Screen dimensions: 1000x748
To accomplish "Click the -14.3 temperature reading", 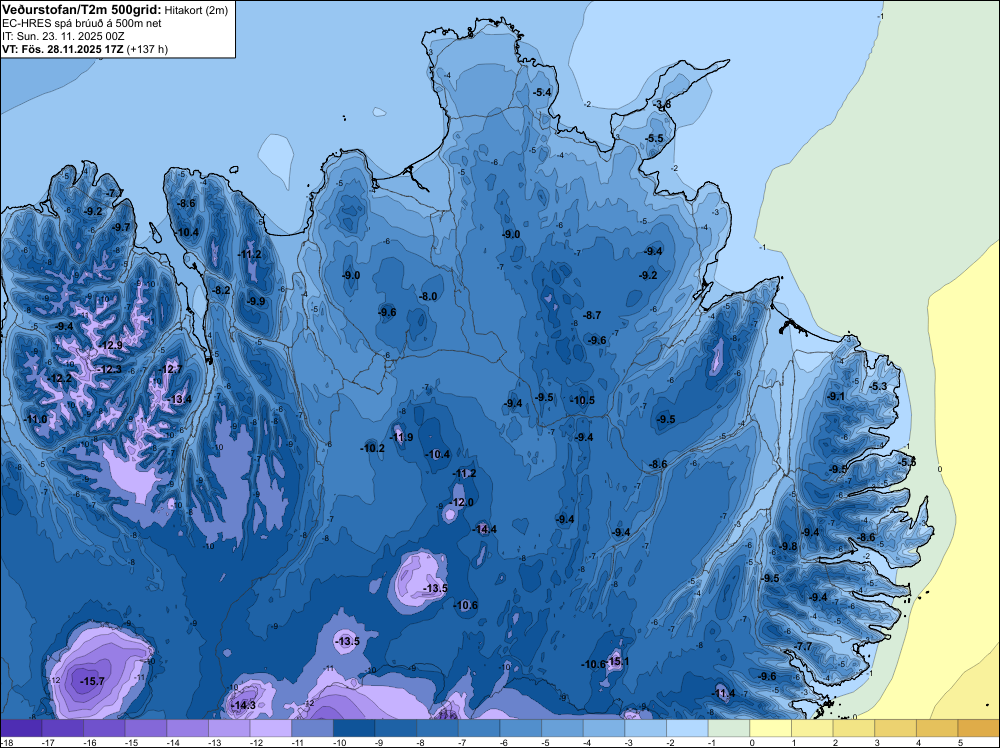I will [244, 705].
